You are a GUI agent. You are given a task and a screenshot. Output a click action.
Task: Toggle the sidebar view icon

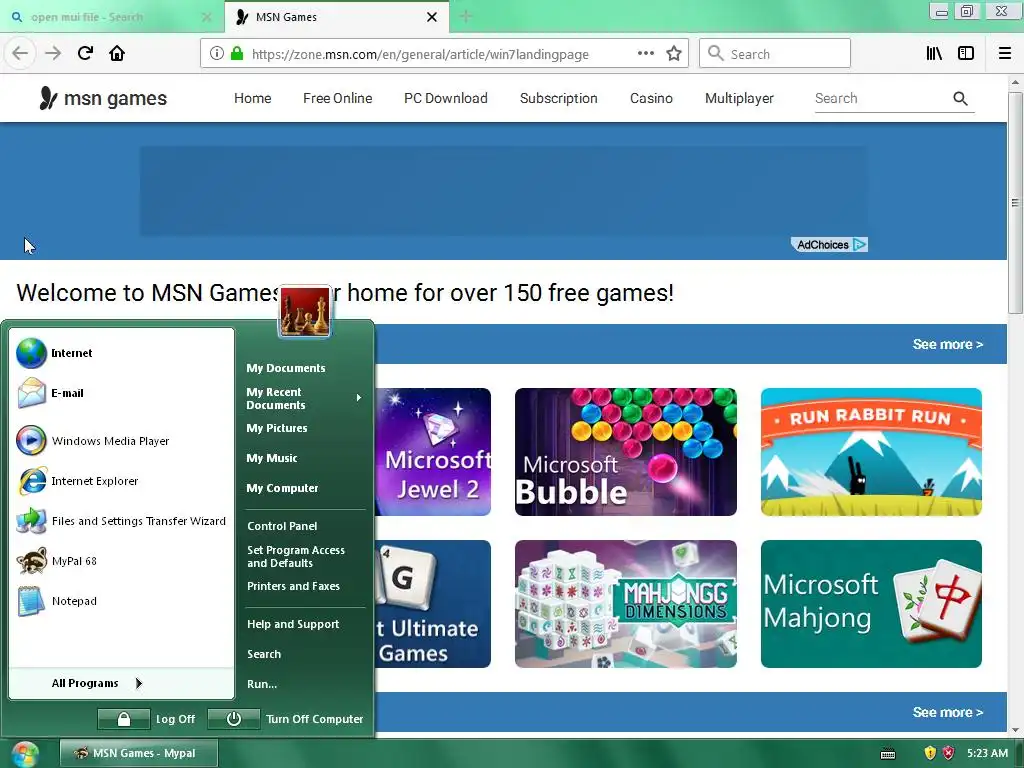966,54
